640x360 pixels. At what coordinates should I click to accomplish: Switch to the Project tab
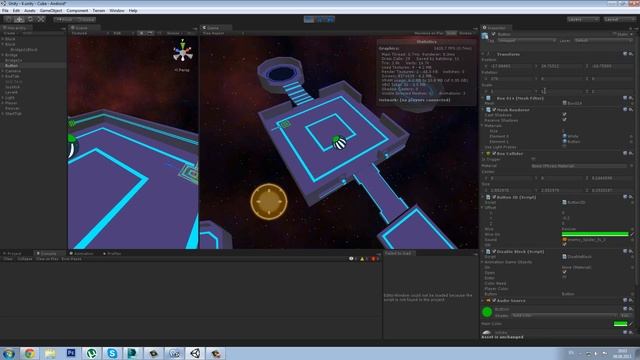13,253
